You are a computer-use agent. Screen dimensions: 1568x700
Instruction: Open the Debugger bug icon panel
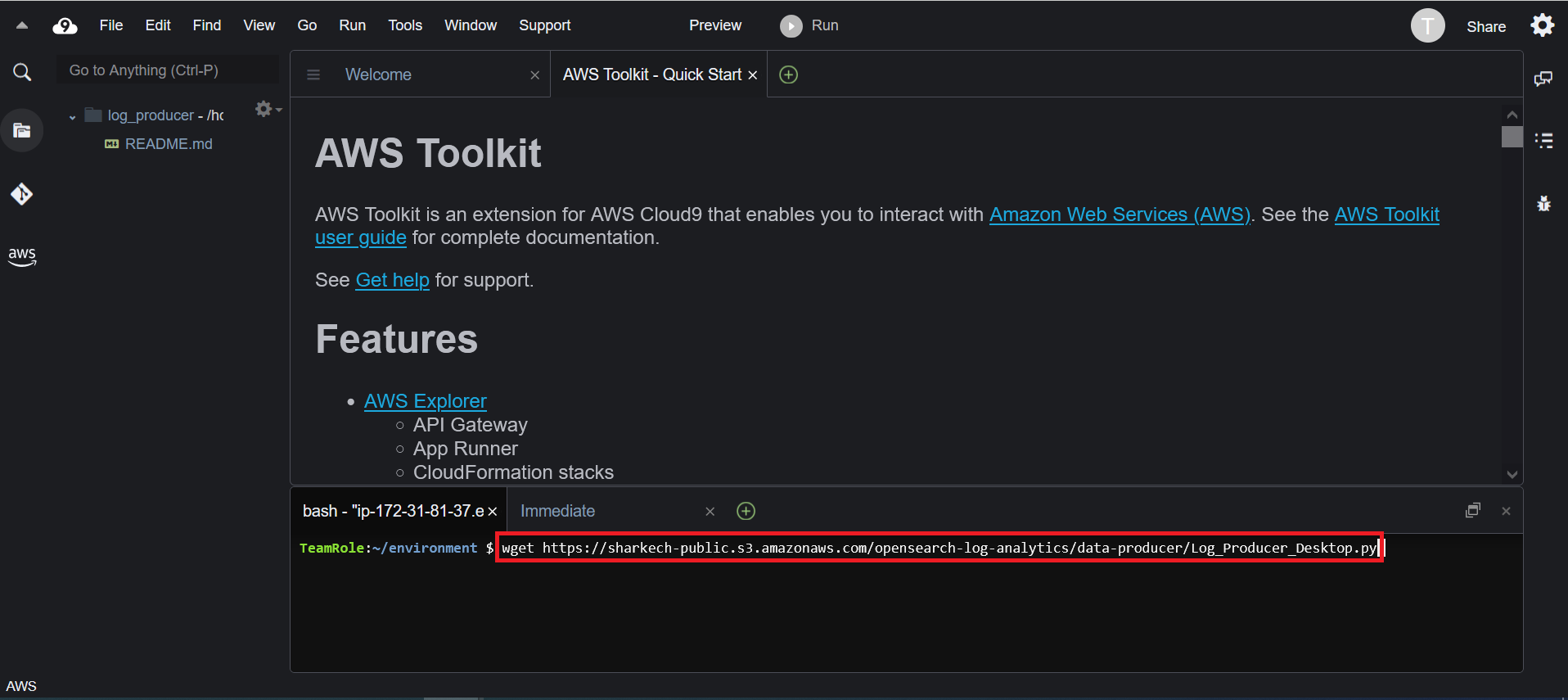click(1543, 203)
